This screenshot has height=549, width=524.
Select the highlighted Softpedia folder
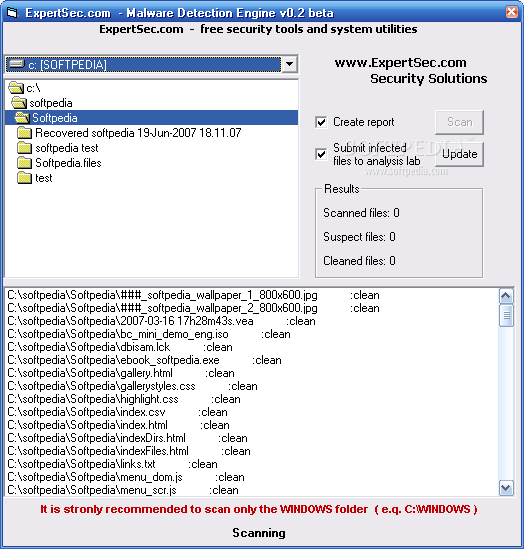[151, 118]
